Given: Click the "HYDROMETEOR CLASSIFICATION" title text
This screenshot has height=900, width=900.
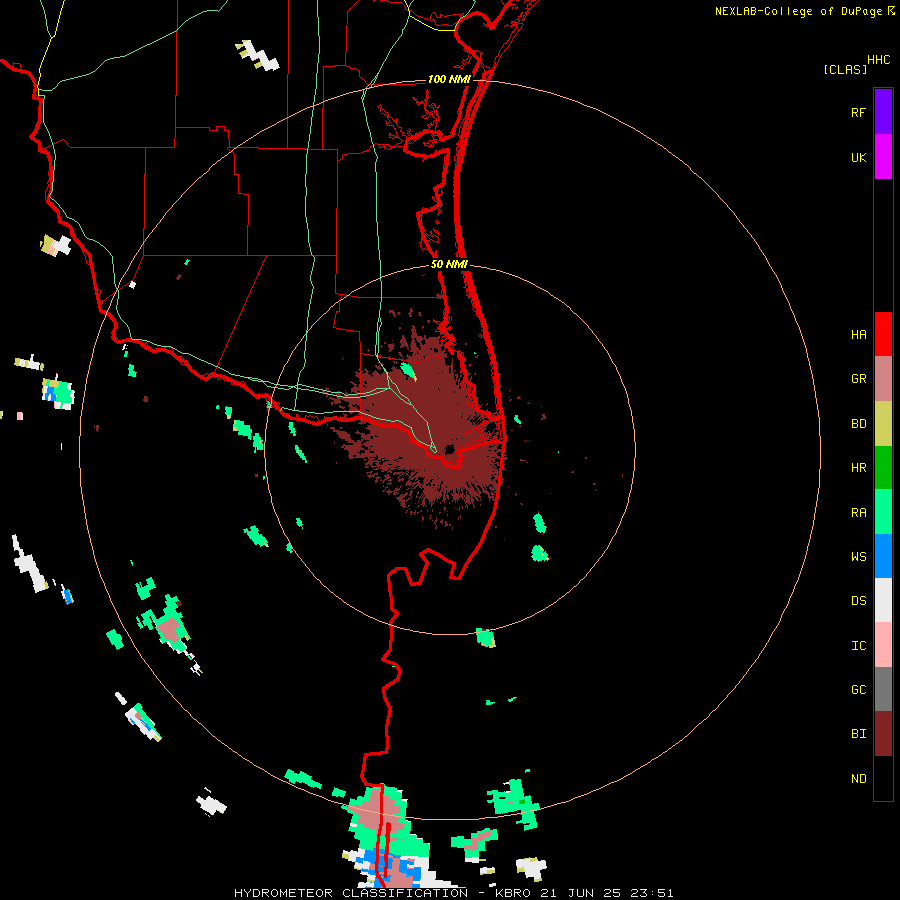Looking at the screenshot, I should coord(351,893).
